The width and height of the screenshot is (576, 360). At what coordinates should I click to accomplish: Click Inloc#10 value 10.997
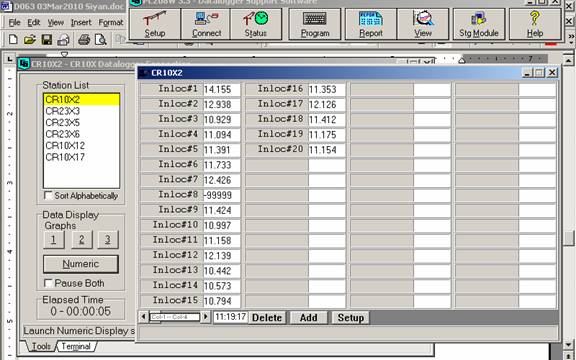[222, 225]
